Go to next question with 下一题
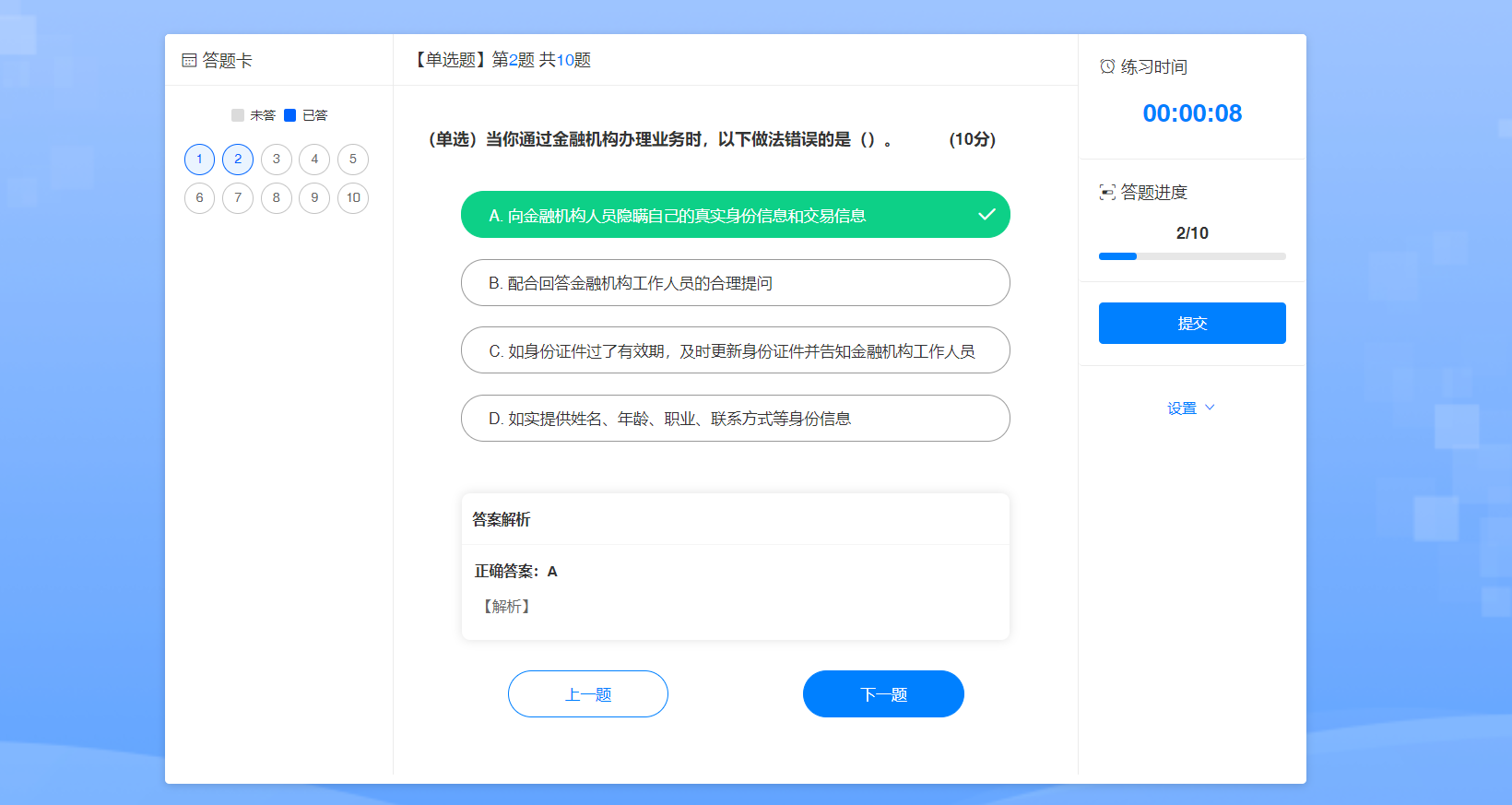Image resolution: width=1512 pixels, height=805 pixels. coord(883,694)
